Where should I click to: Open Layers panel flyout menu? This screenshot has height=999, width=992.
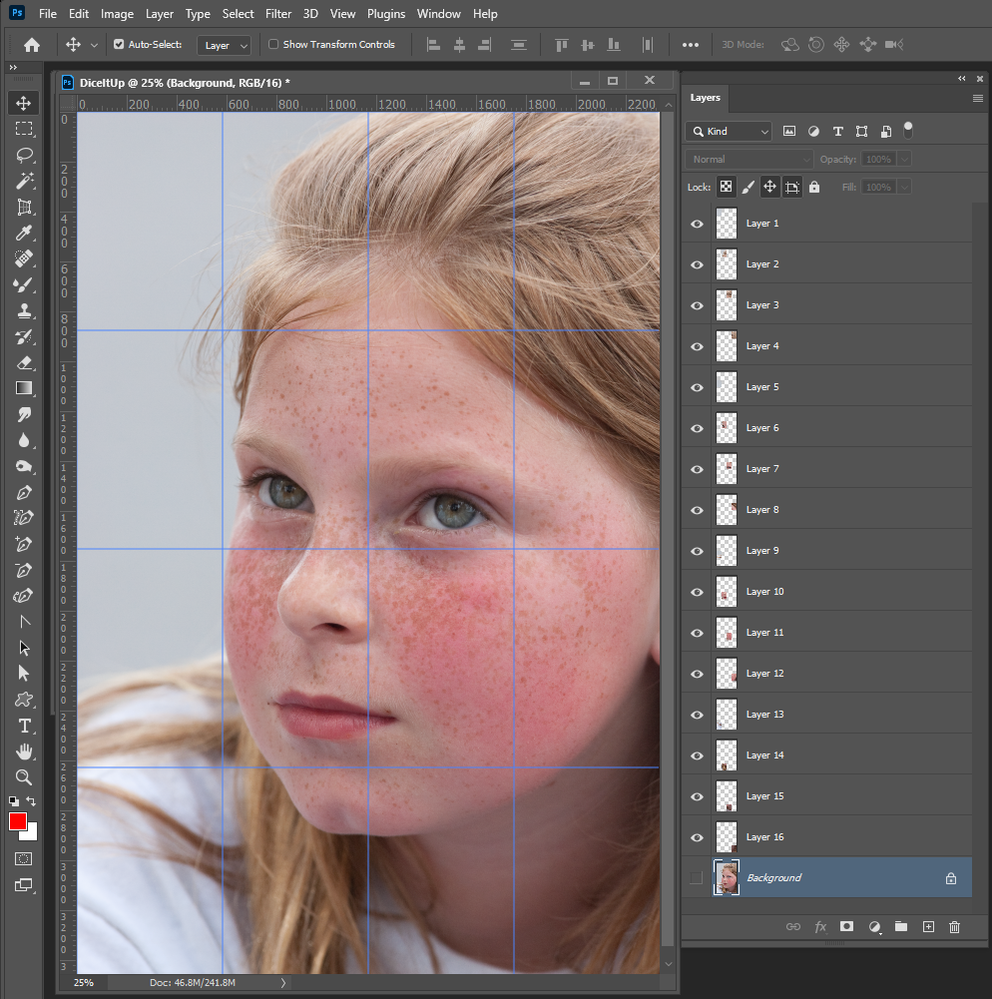(x=978, y=98)
